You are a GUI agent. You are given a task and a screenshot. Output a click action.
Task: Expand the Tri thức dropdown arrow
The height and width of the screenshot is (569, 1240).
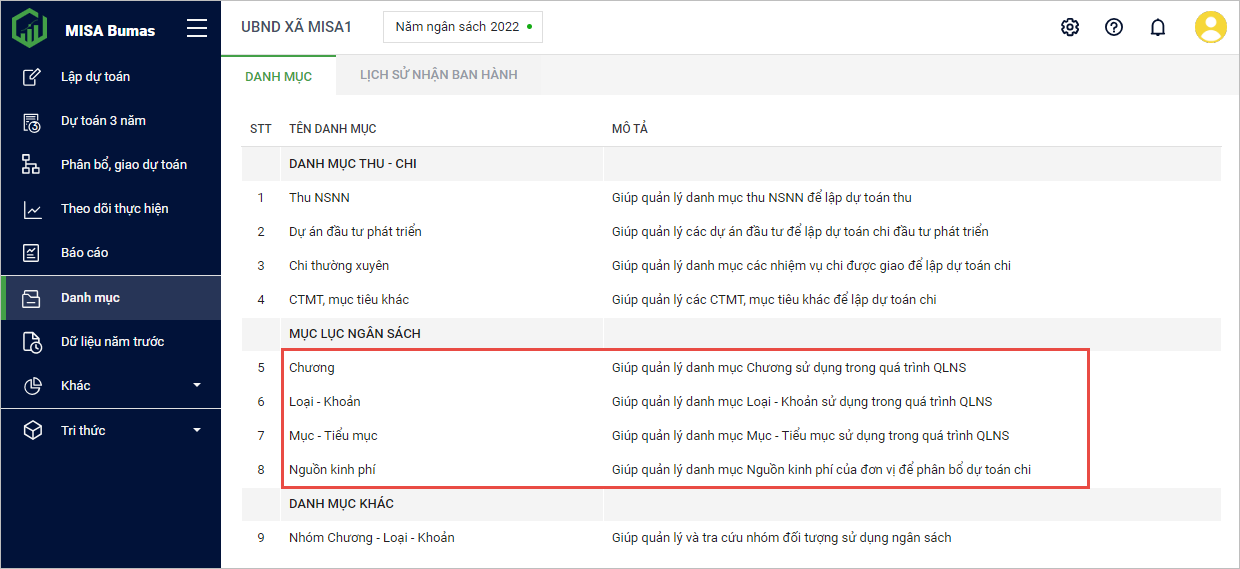pyautogui.click(x=197, y=431)
